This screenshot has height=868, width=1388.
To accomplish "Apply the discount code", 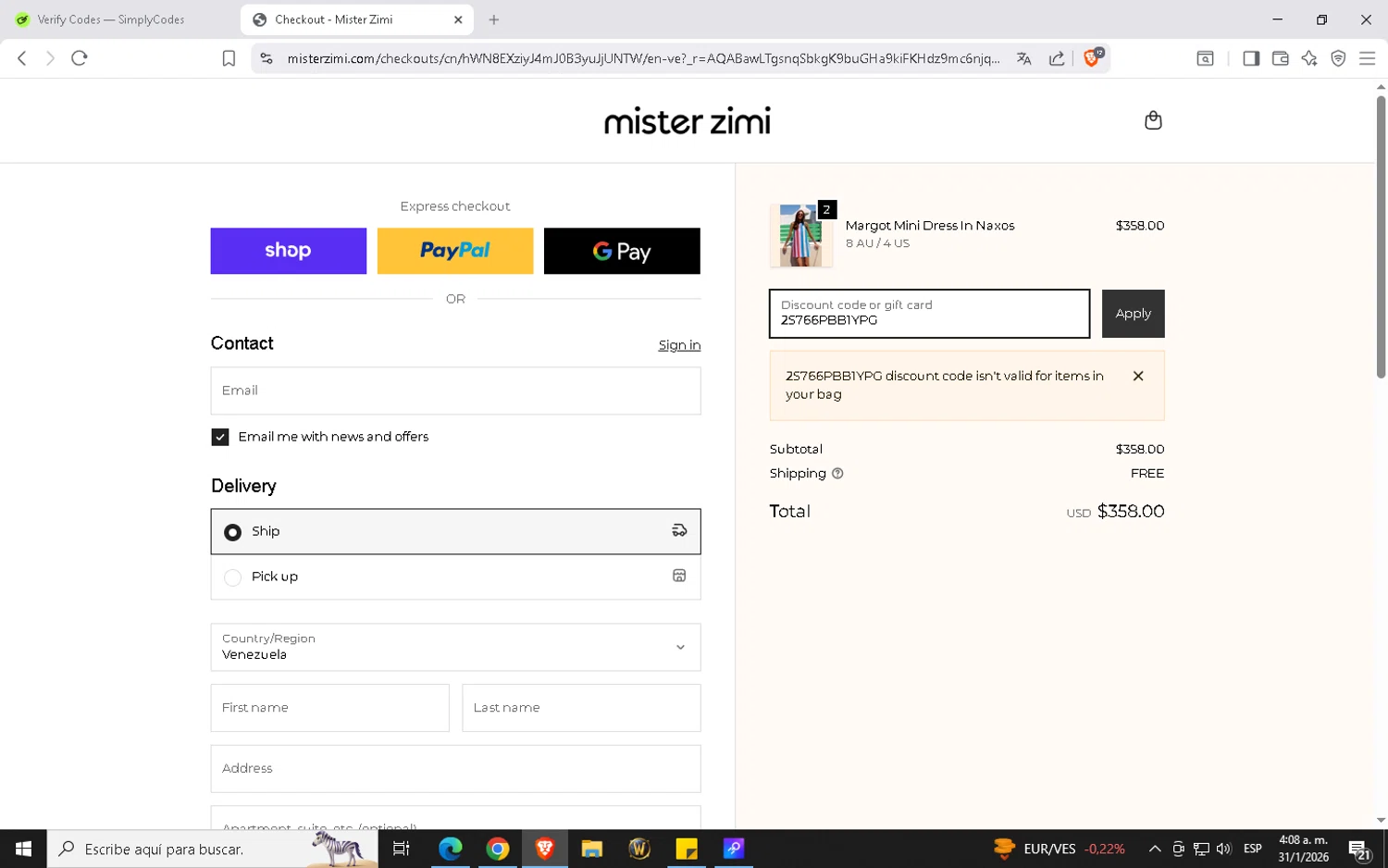I will pyautogui.click(x=1133, y=314).
